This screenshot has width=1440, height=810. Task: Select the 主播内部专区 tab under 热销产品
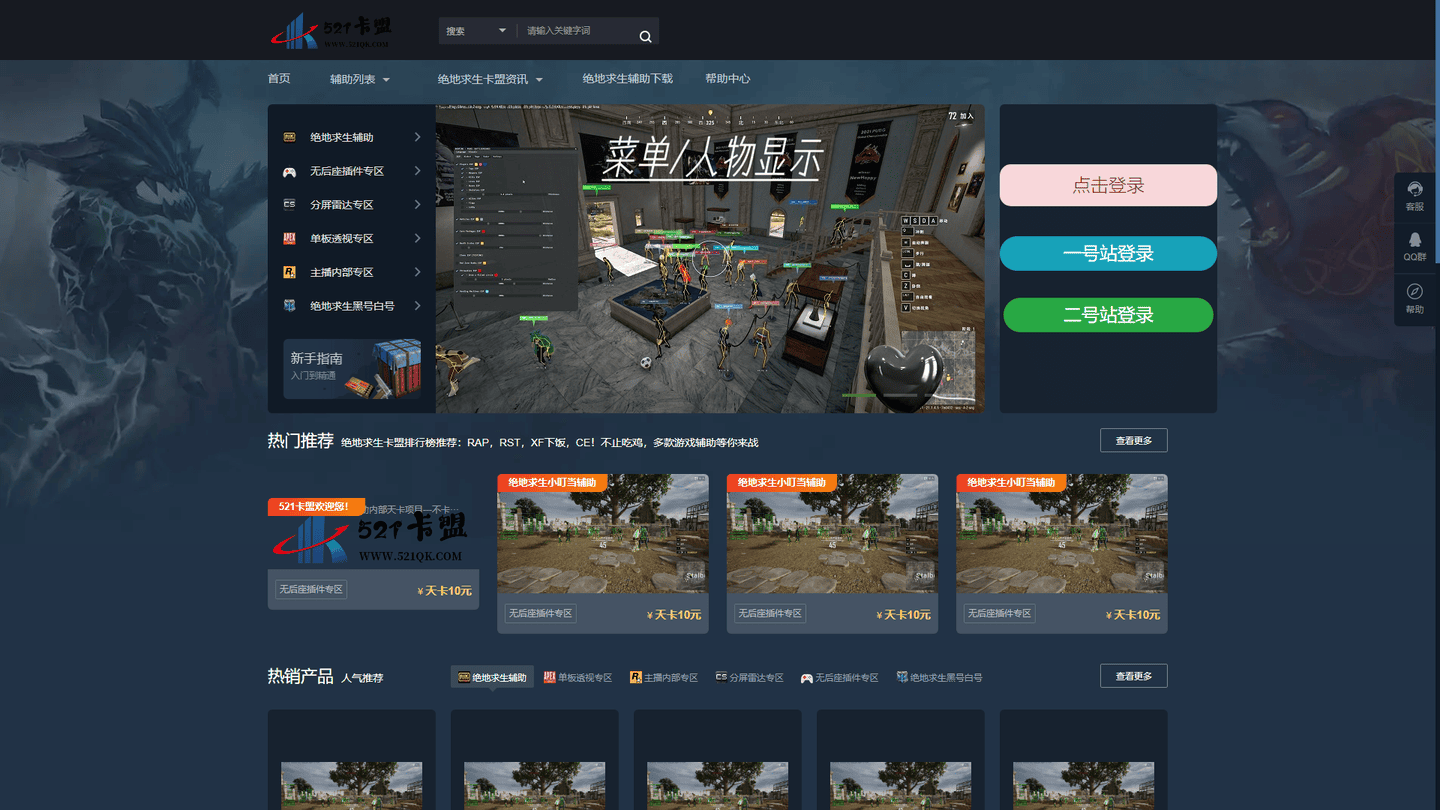tap(664, 677)
